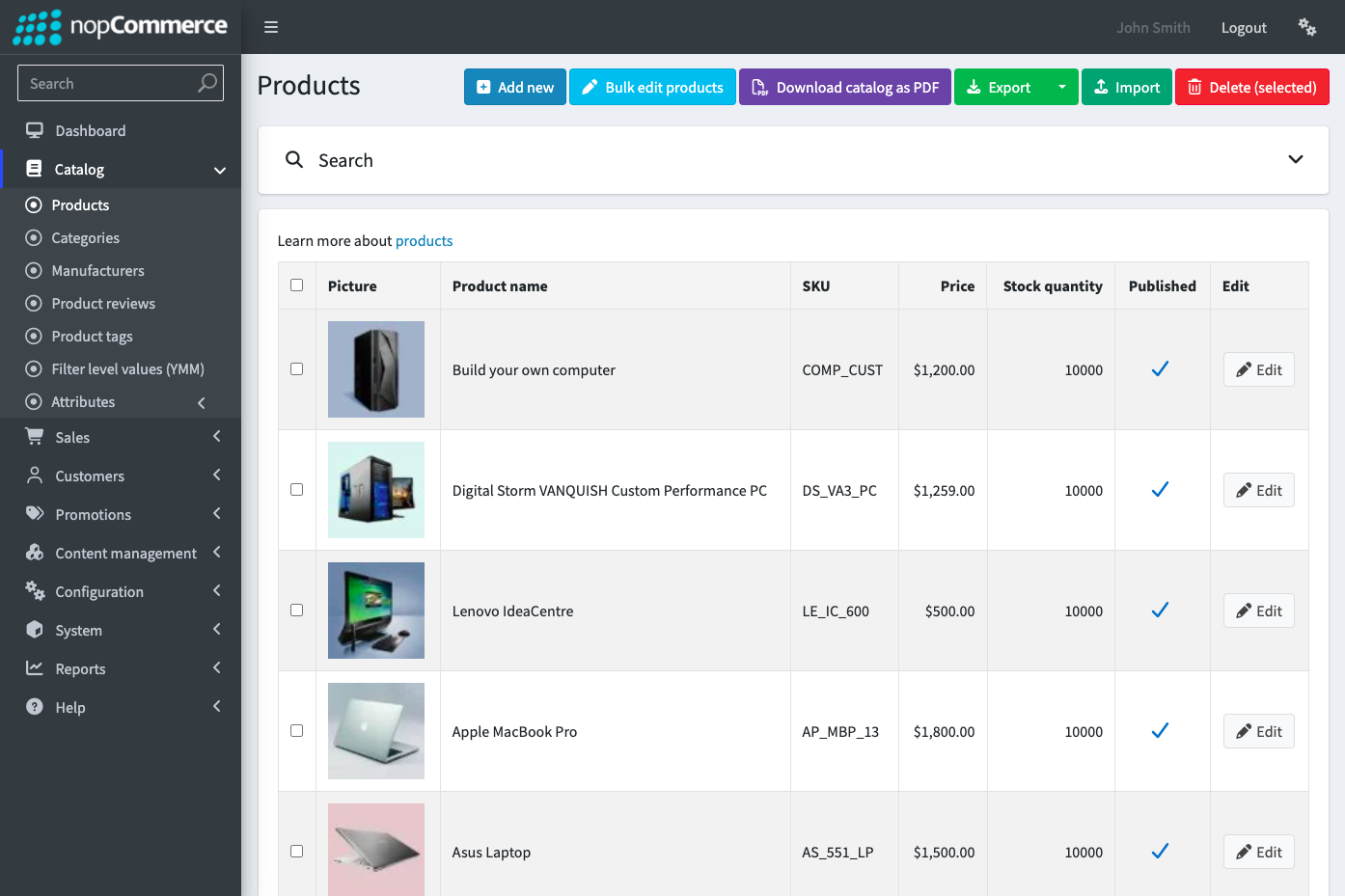Check the Digital Storm VANQUISH row checkbox
The height and width of the screenshot is (896, 1345).
[x=296, y=490]
